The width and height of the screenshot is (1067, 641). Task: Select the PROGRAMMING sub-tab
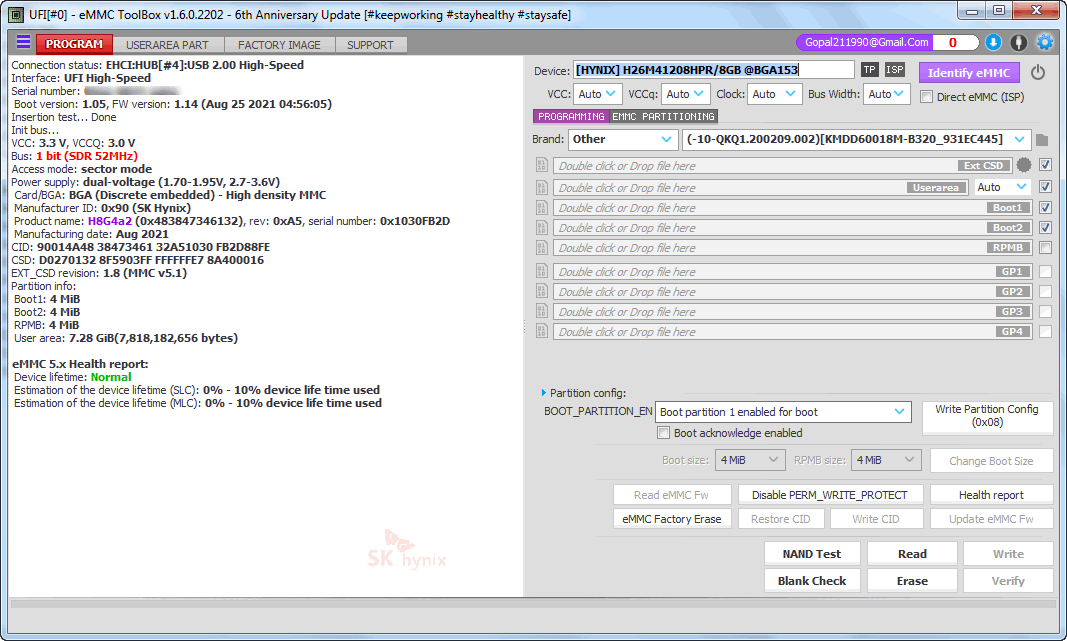point(571,116)
